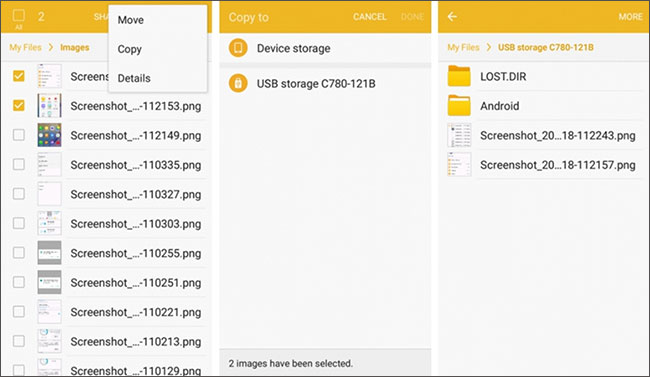Open the MORE options menu
Image resolution: width=650 pixels, height=377 pixels.
tap(630, 17)
